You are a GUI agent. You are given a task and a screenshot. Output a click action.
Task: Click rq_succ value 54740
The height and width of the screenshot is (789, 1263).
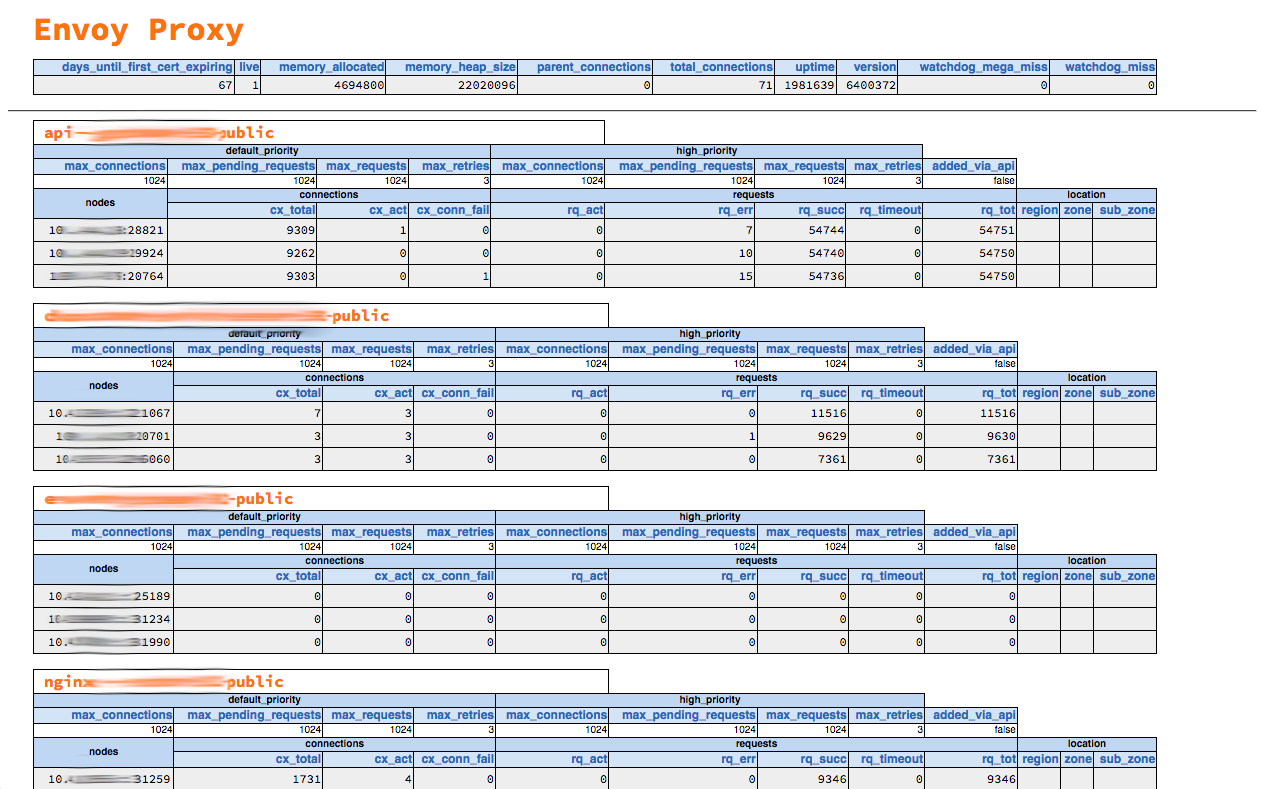coord(826,253)
